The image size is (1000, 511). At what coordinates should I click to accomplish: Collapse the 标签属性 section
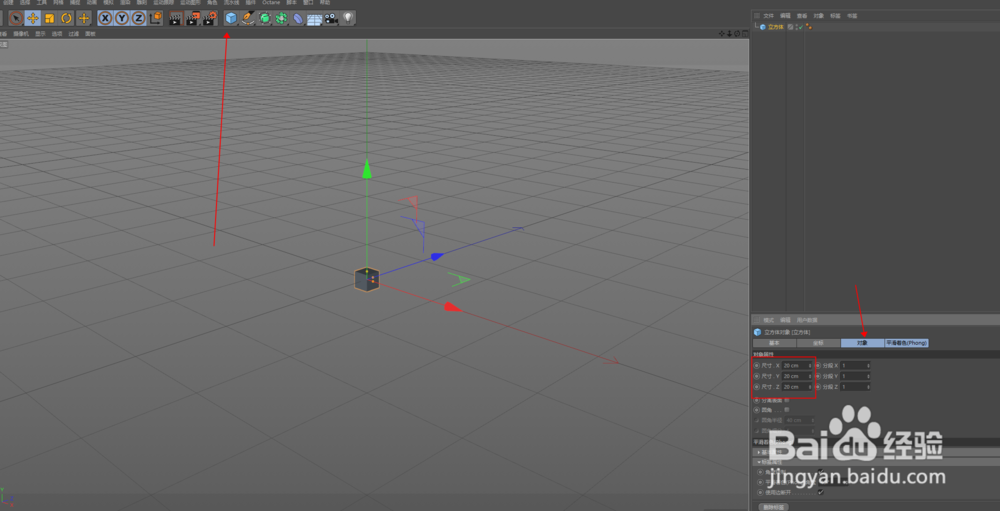(759, 462)
